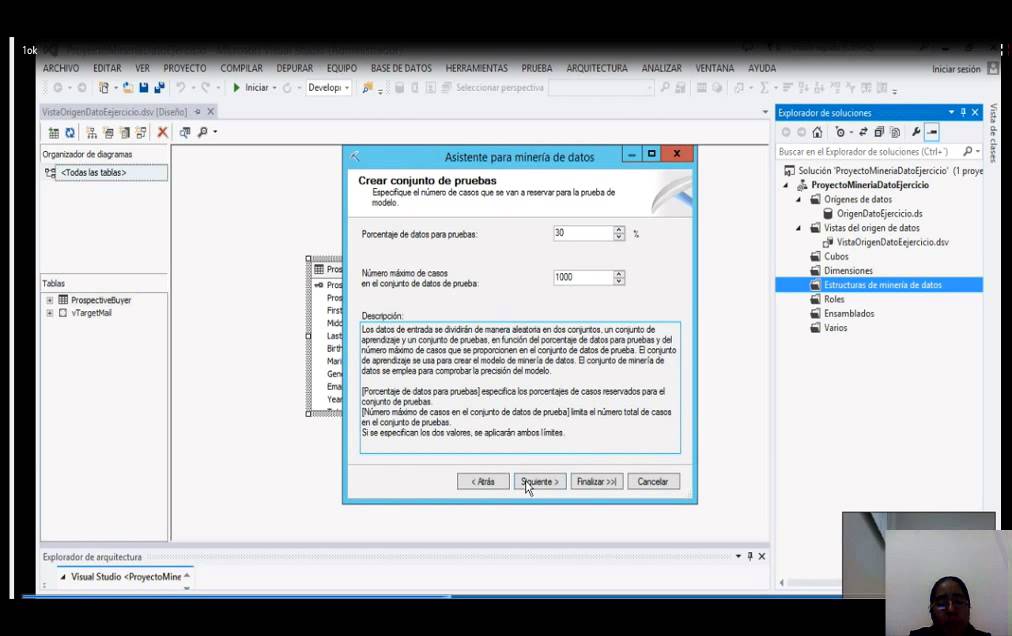Open the BASE DE DATOS menu
Image resolution: width=1012 pixels, height=636 pixels.
(x=401, y=68)
